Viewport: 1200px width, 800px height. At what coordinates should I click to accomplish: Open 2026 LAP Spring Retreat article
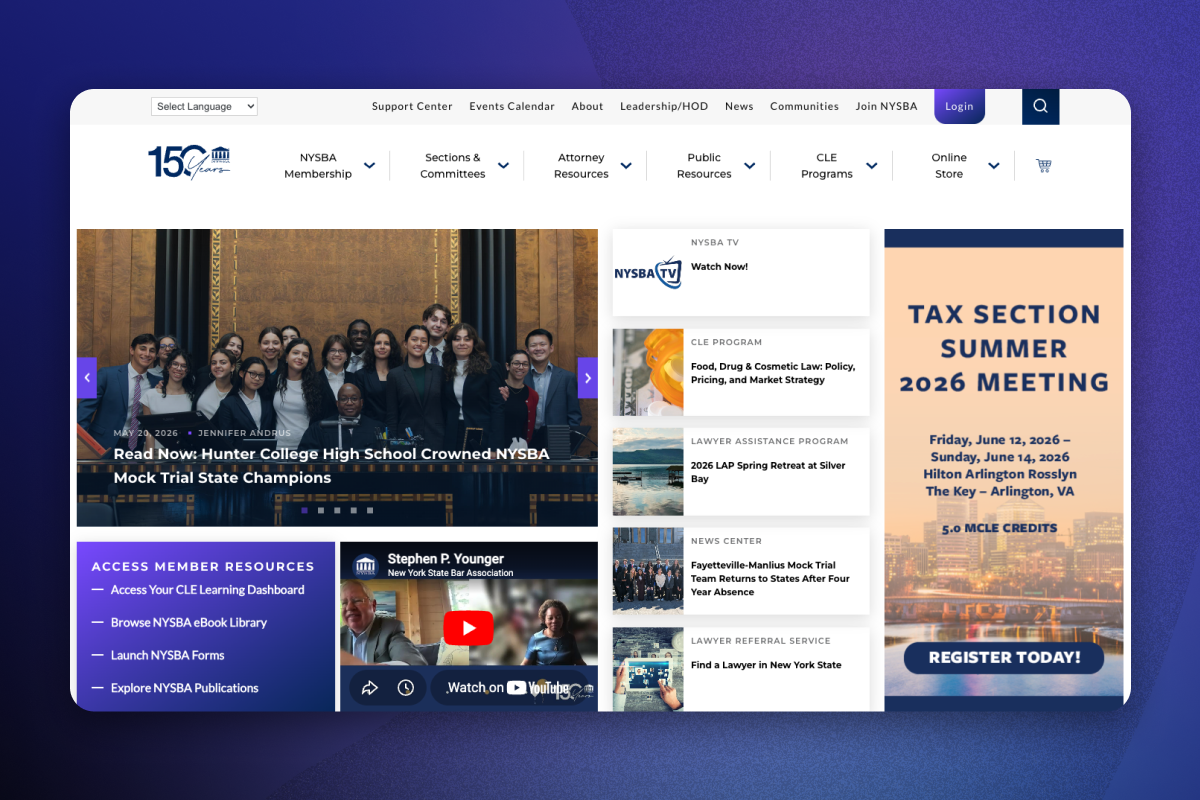[x=768, y=472]
